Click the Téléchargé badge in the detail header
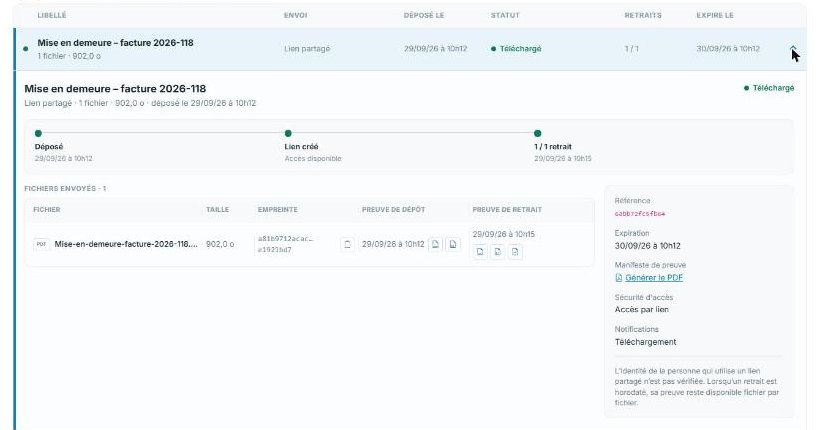820x430 pixels. [x=769, y=88]
